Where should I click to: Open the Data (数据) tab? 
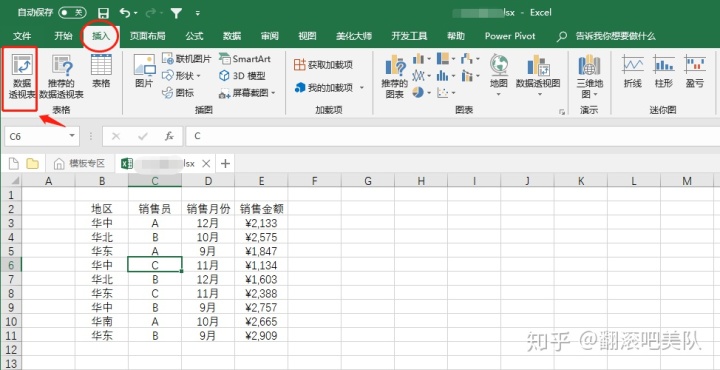232,36
